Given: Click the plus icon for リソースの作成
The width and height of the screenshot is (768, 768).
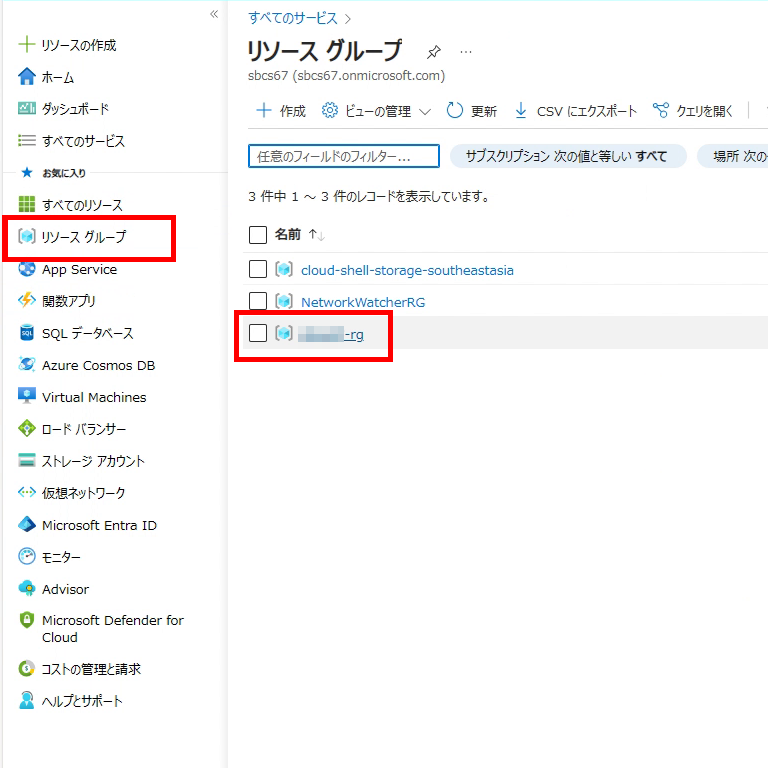Looking at the screenshot, I should [26, 45].
